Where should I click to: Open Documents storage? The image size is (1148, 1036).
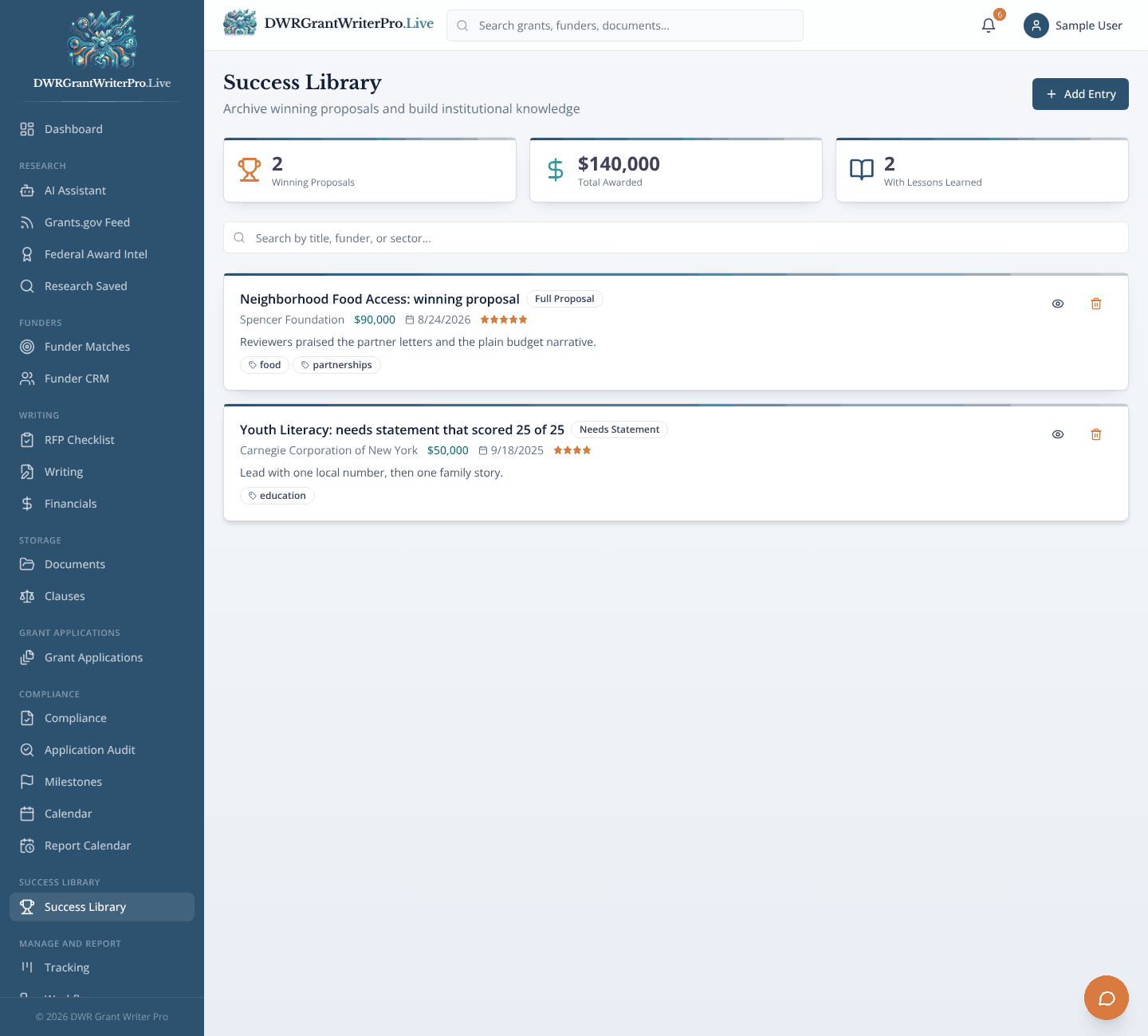pos(102,564)
